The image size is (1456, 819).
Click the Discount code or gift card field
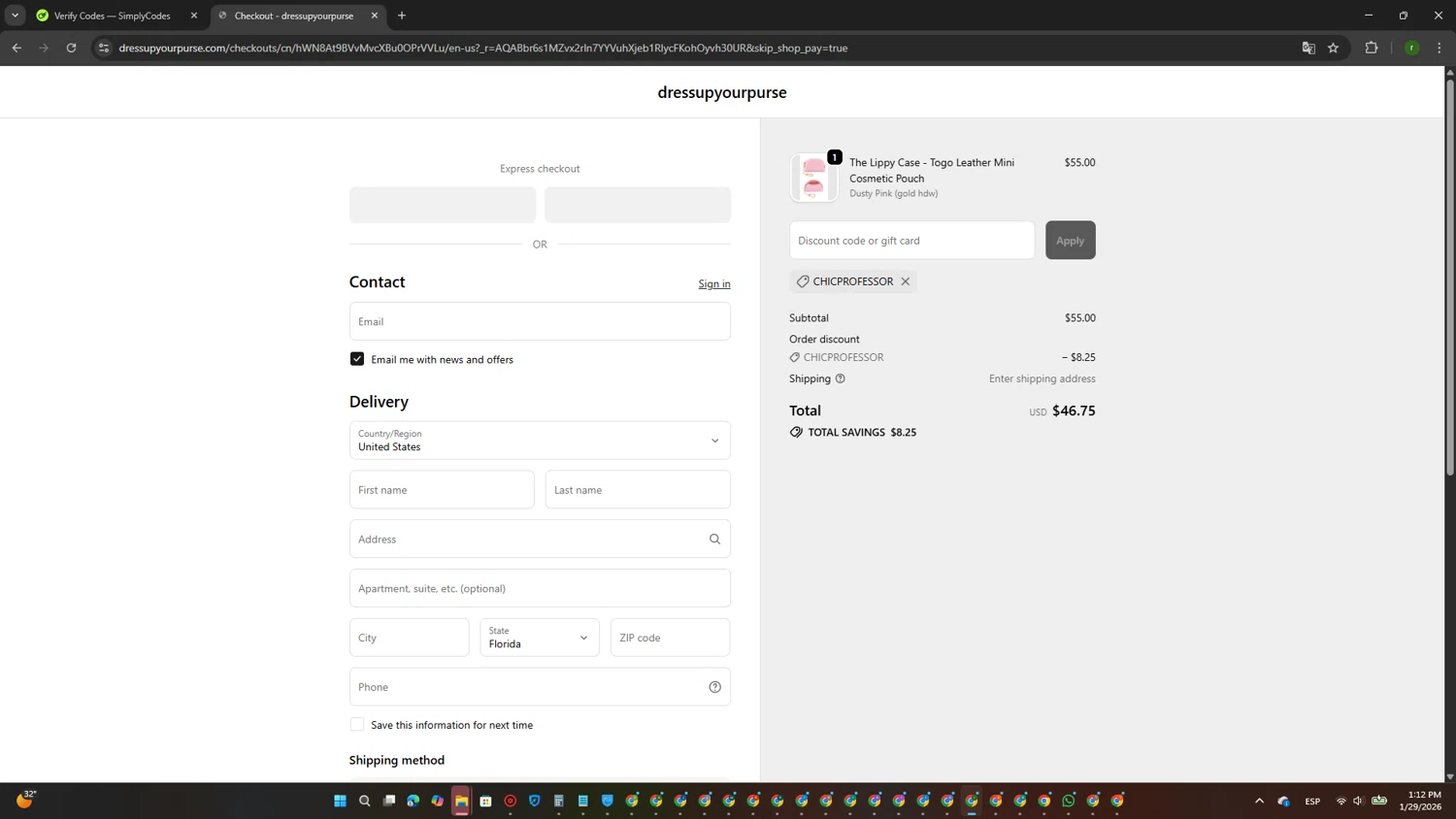click(911, 241)
